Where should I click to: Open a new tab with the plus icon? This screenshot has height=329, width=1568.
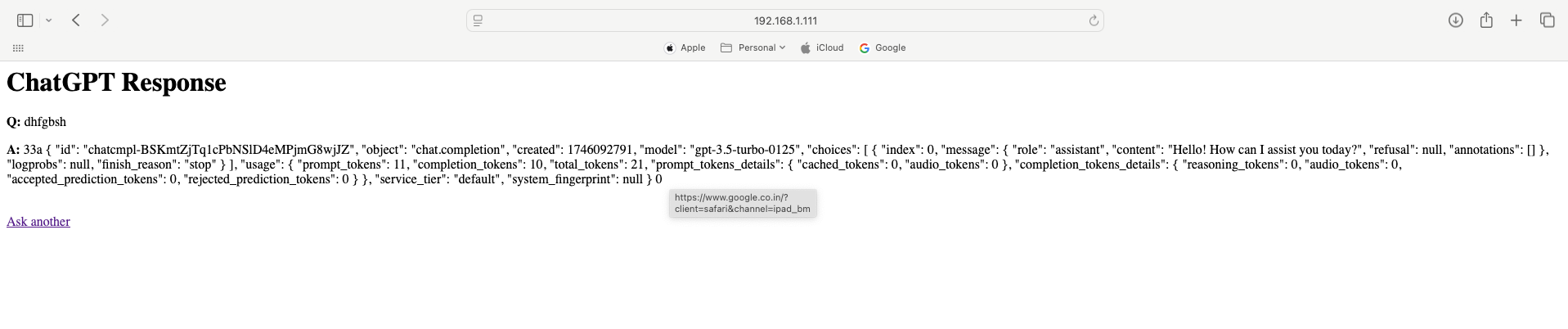click(x=1516, y=20)
